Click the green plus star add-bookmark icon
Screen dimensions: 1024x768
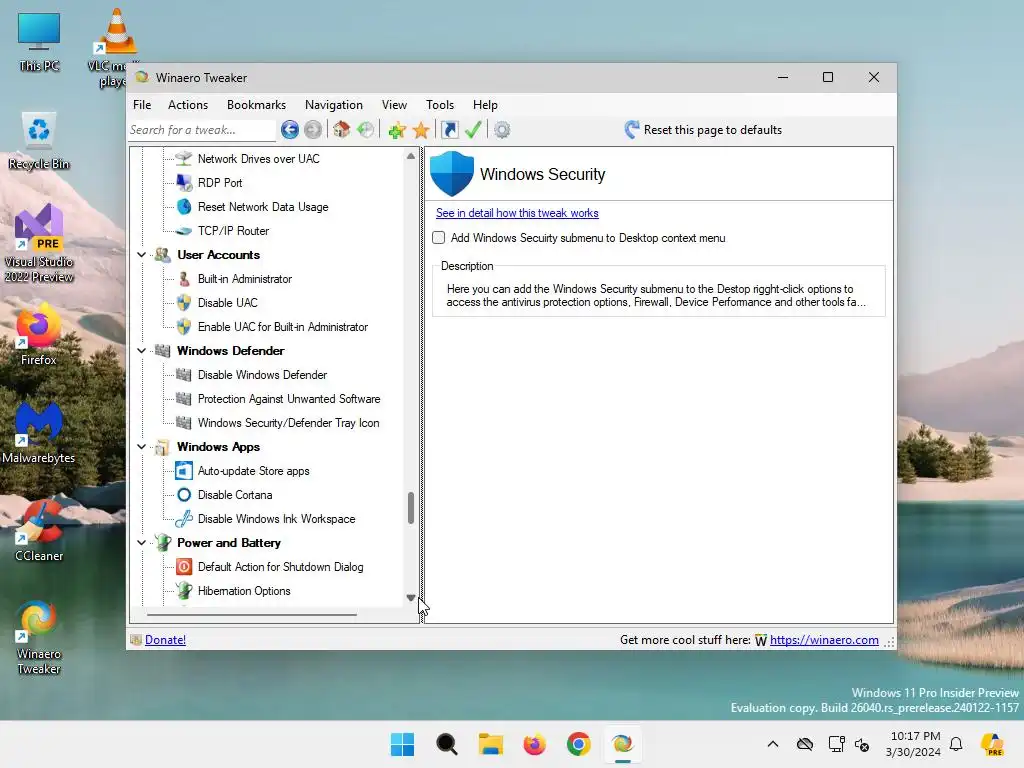point(396,130)
